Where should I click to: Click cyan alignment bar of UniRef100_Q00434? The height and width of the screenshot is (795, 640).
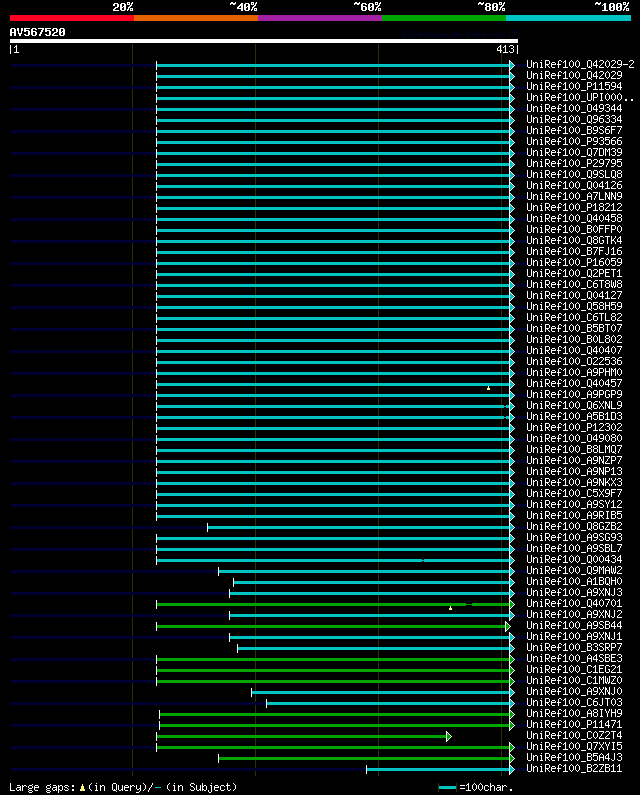(x=333, y=561)
